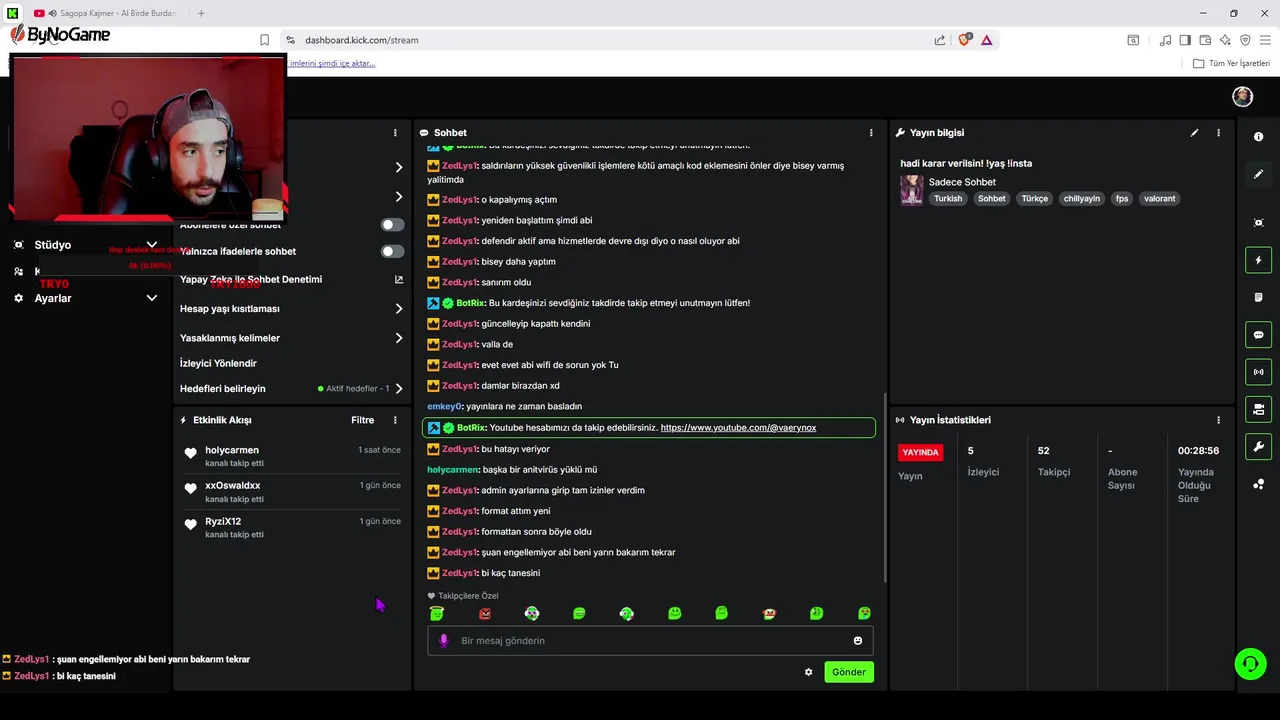Viewport: 1280px width, 720px height.
Task: Open the document page icon in right sidebar
Action: (x=1258, y=297)
